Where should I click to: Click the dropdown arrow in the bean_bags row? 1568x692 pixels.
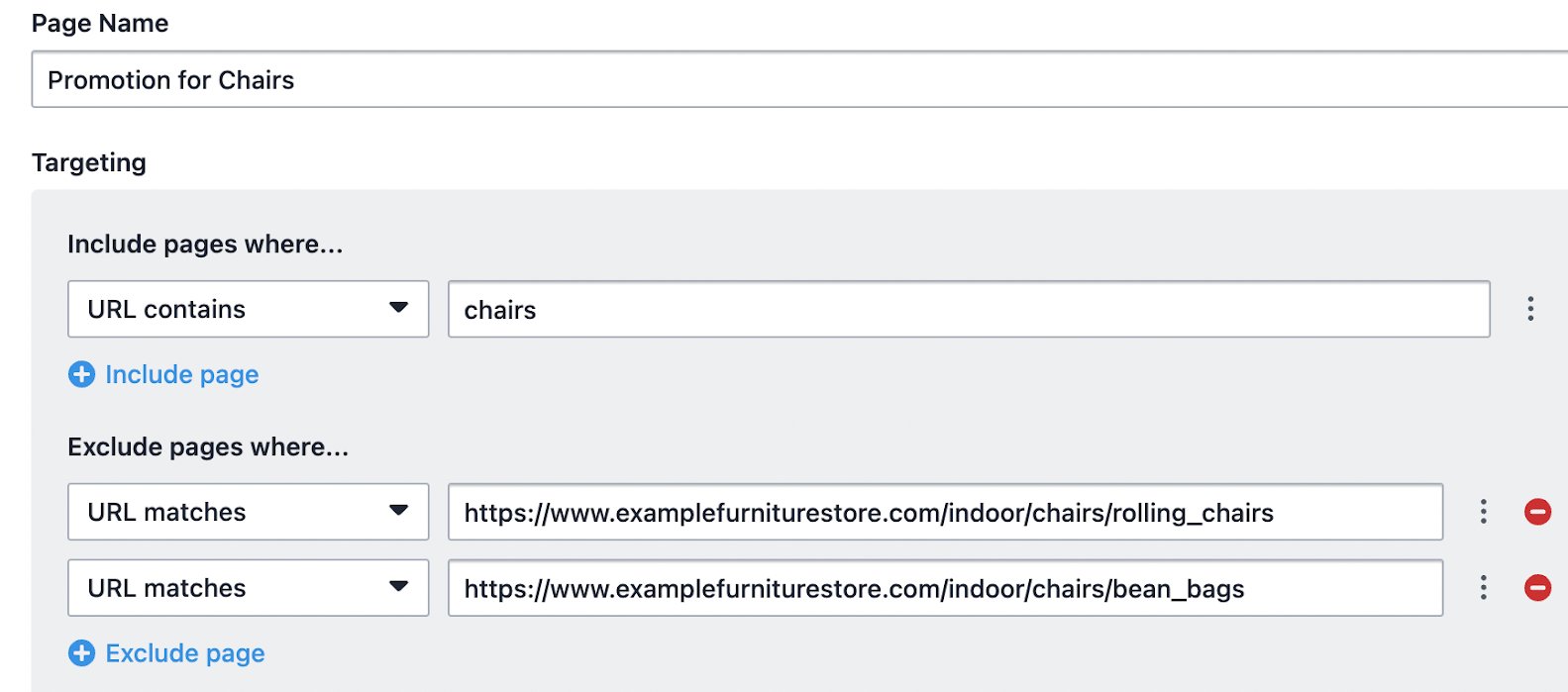399,587
